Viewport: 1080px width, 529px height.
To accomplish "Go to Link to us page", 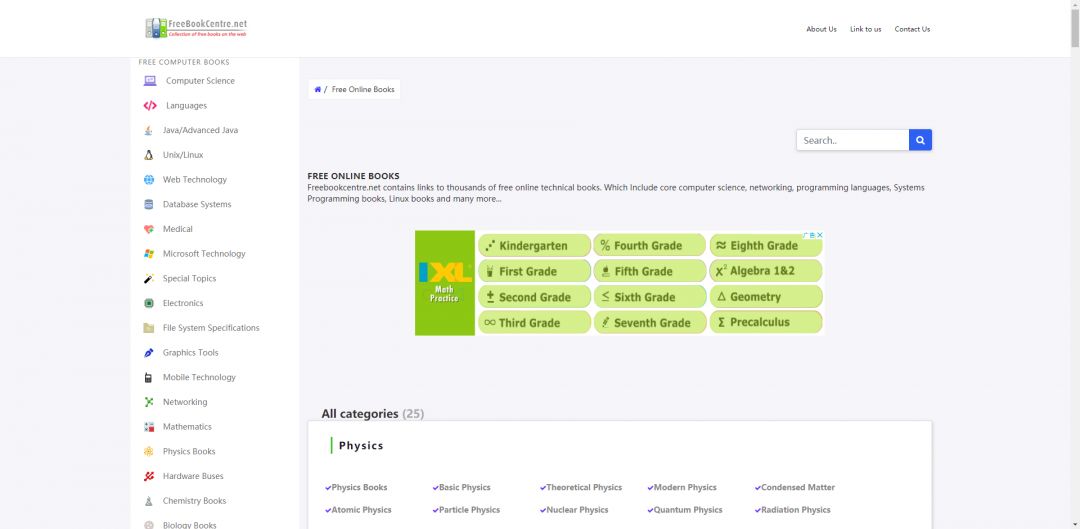I will (x=865, y=29).
